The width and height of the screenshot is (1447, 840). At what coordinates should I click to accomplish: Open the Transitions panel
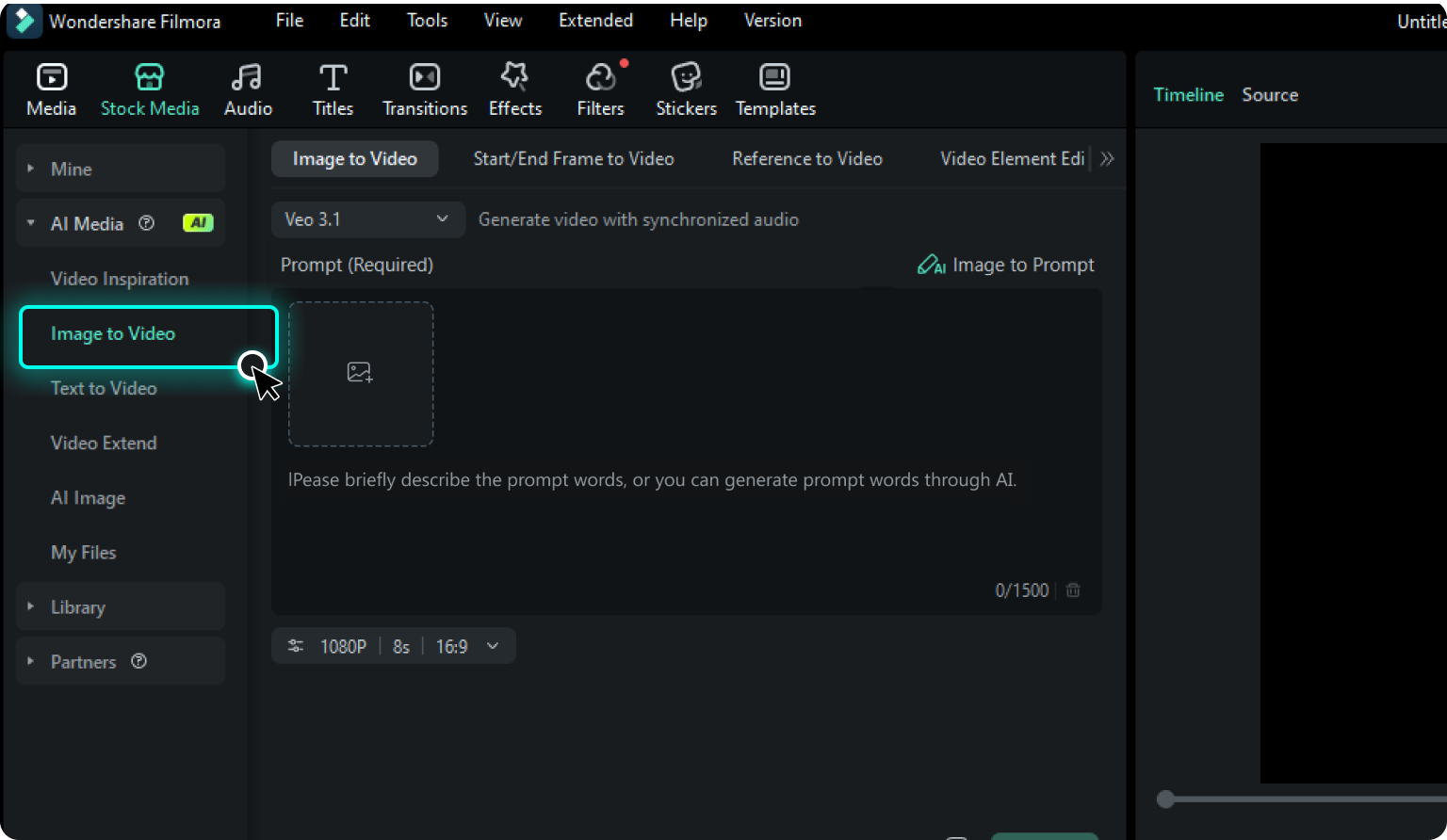pos(425,89)
